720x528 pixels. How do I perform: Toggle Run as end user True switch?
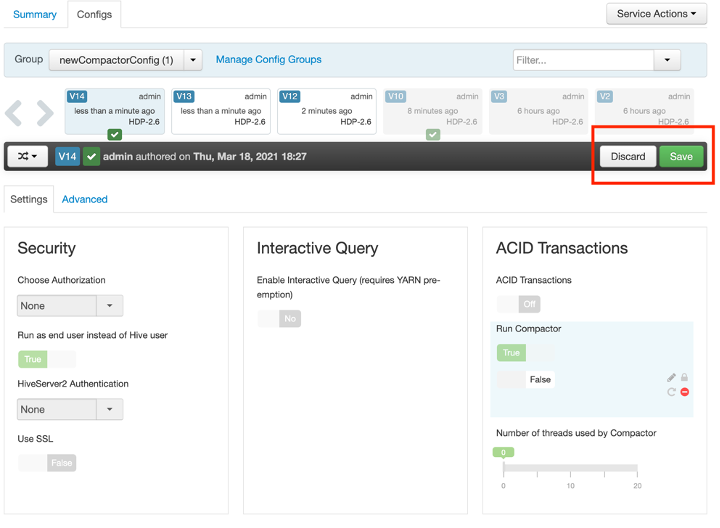click(47, 359)
